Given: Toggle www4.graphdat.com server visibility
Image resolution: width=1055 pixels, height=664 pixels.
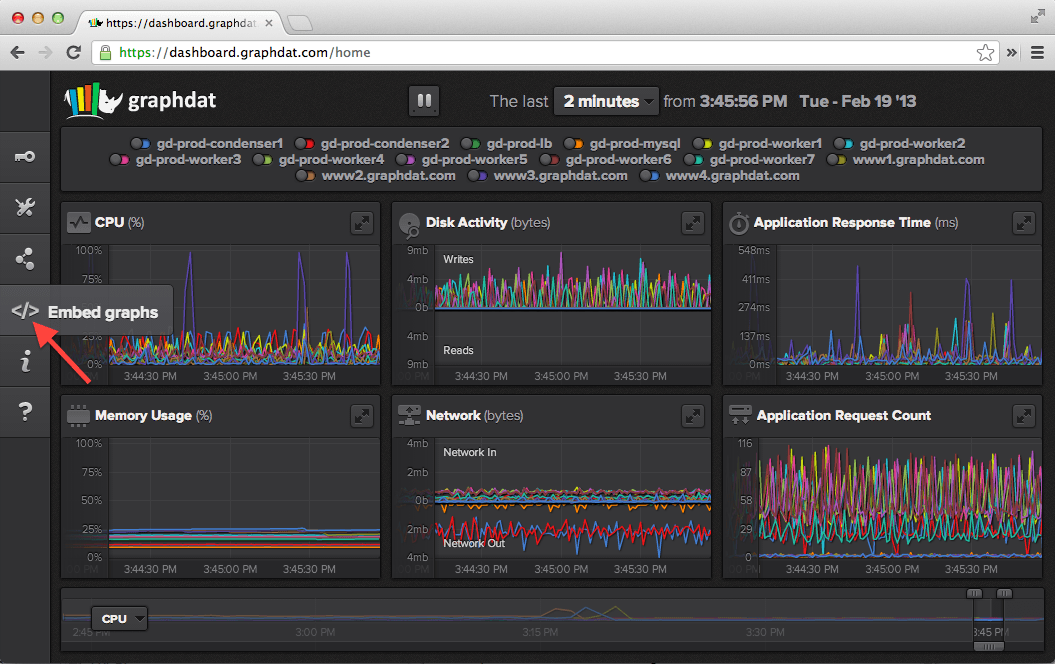Looking at the screenshot, I should tap(649, 176).
